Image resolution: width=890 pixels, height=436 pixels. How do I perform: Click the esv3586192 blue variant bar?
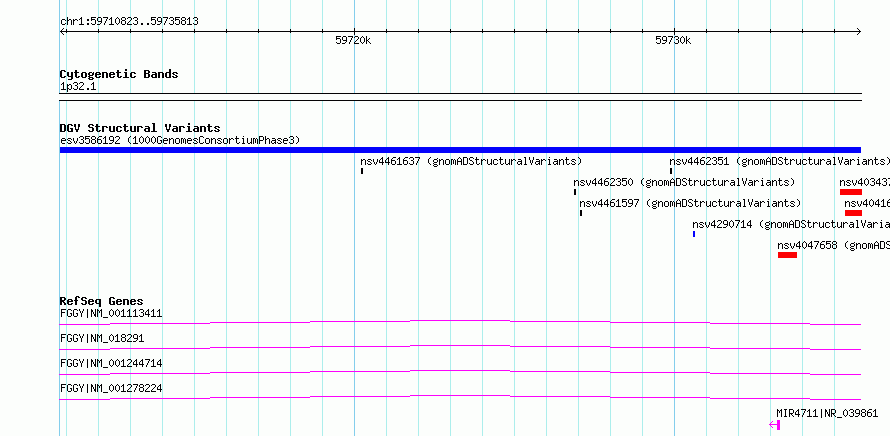[x=460, y=150]
